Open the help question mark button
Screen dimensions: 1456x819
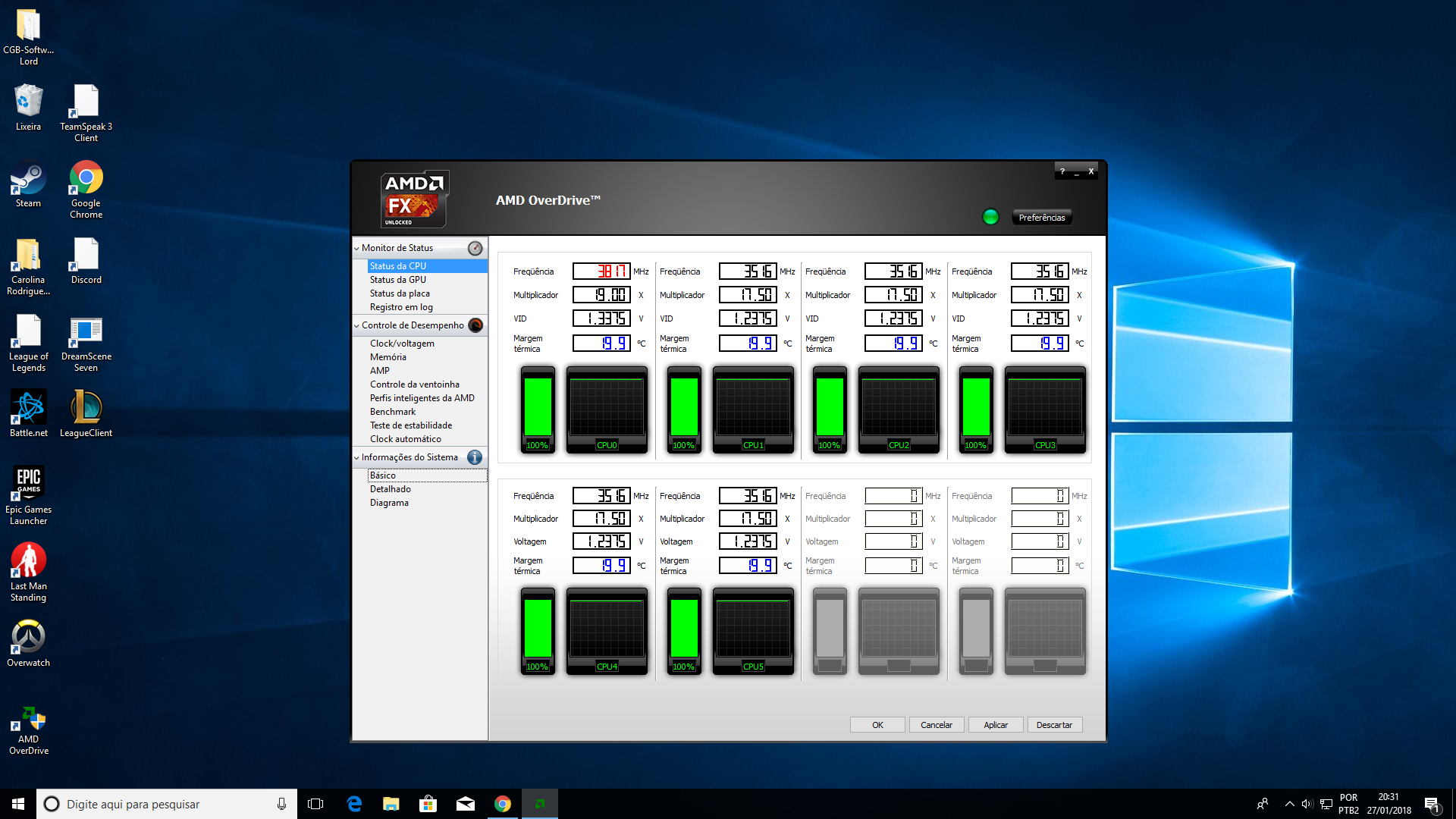tap(1062, 171)
